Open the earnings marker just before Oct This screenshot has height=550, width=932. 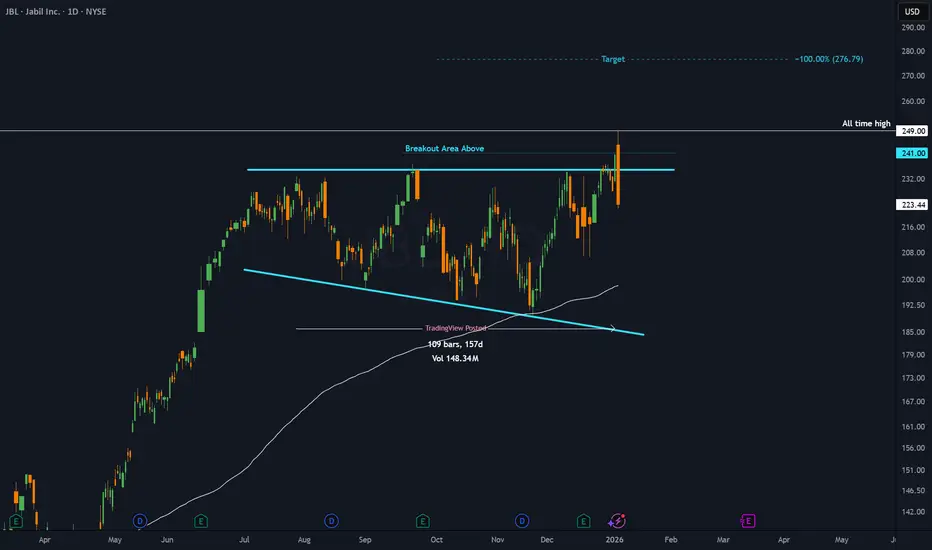(423, 521)
